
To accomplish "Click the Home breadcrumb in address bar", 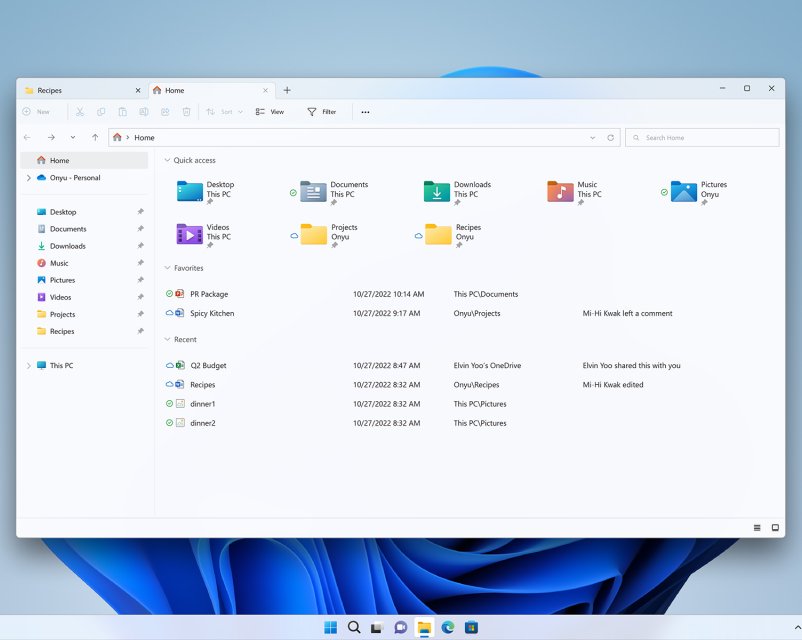I will coord(144,138).
